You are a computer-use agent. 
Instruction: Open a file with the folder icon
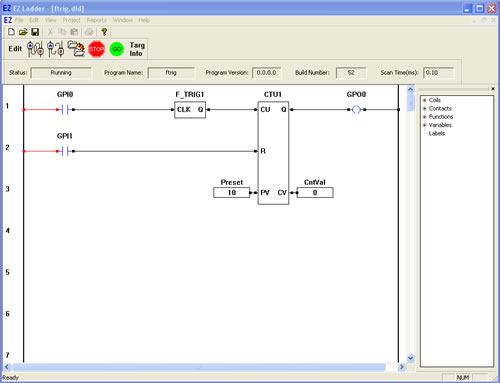click(23, 32)
